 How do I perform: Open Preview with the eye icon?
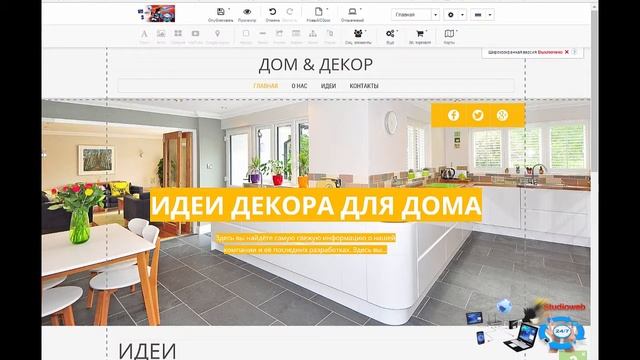247,12
